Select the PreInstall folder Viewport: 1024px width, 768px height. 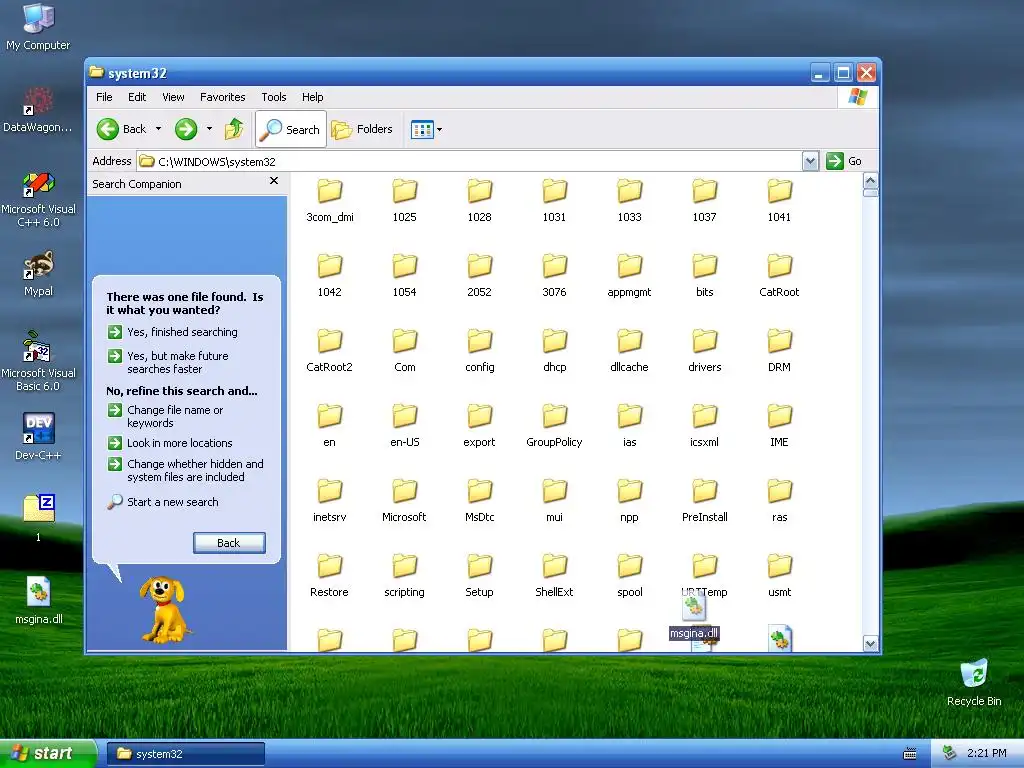705,502
